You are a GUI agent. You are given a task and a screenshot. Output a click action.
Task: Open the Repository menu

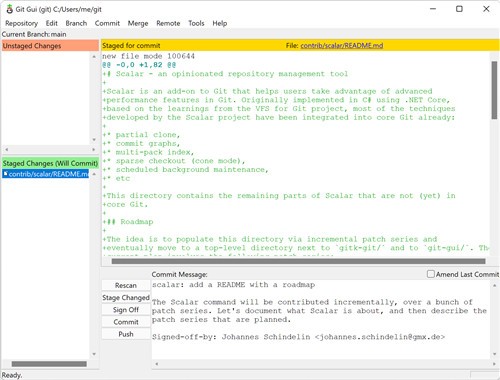tap(21, 23)
